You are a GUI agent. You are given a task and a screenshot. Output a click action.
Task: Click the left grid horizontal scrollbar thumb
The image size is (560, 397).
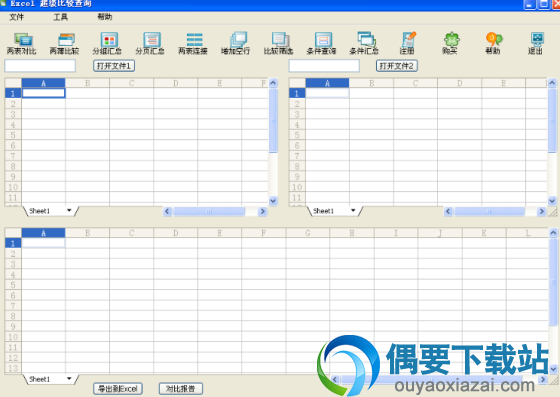pos(209,211)
